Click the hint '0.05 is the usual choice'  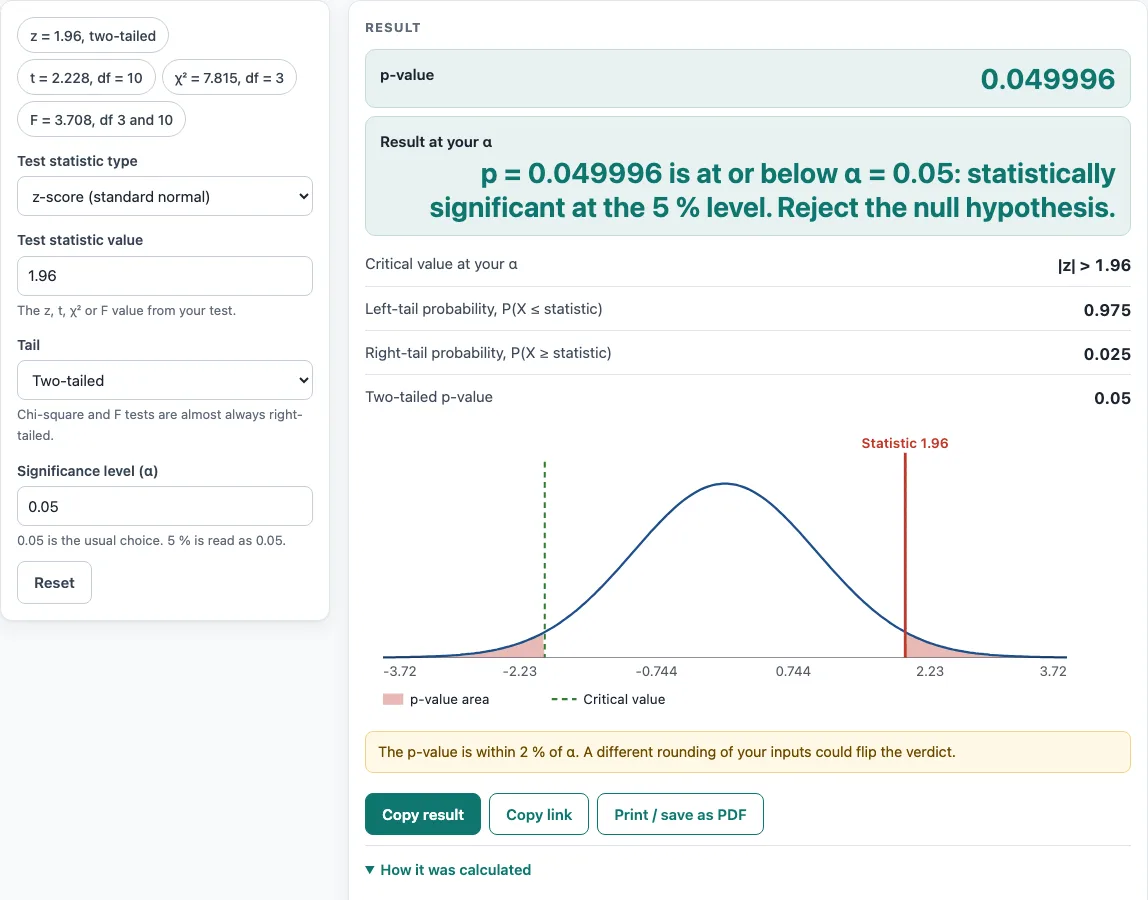[152, 540]
